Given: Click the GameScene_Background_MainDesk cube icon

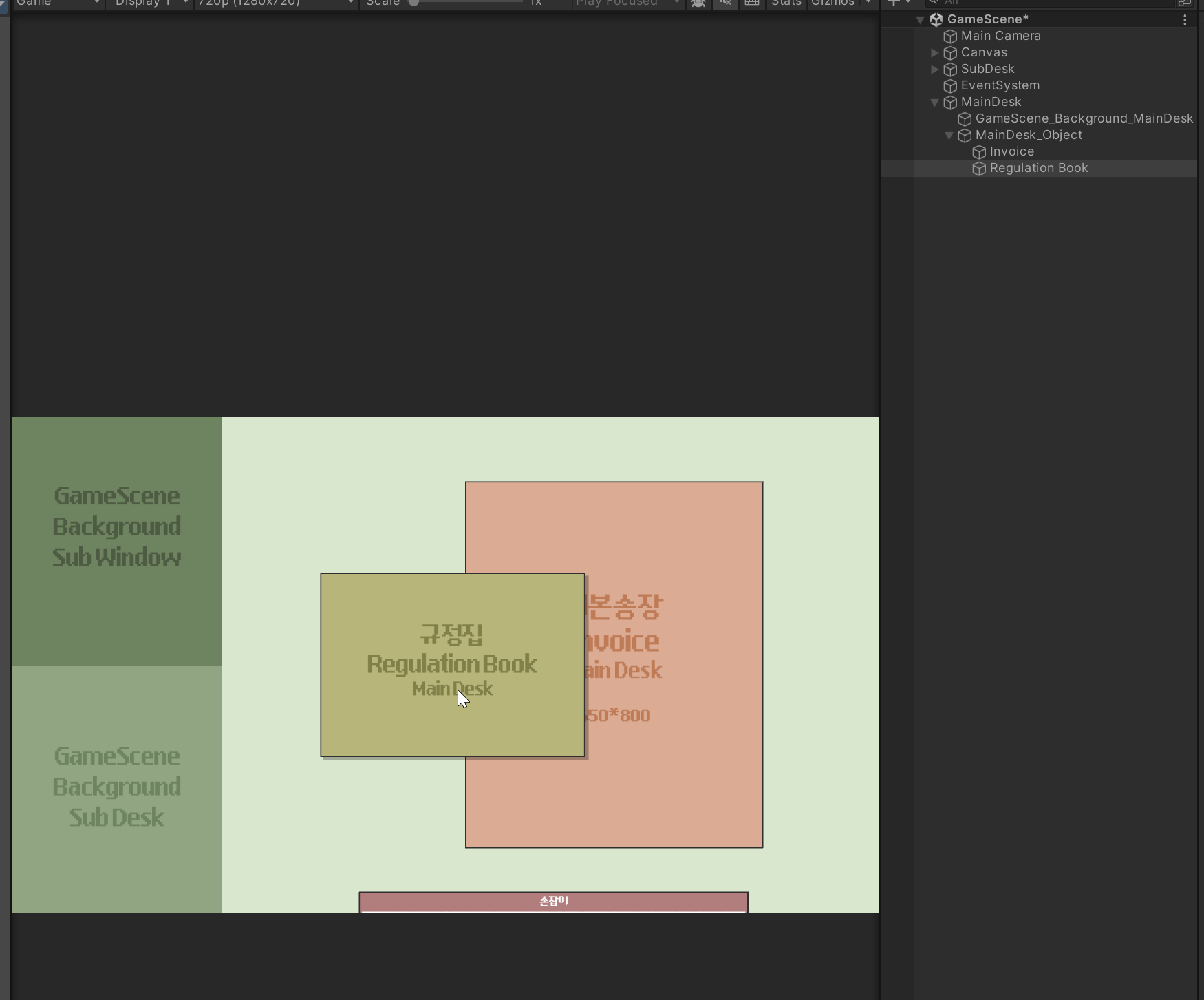Looking at the screenshot, I should click(x=965, y=119).
